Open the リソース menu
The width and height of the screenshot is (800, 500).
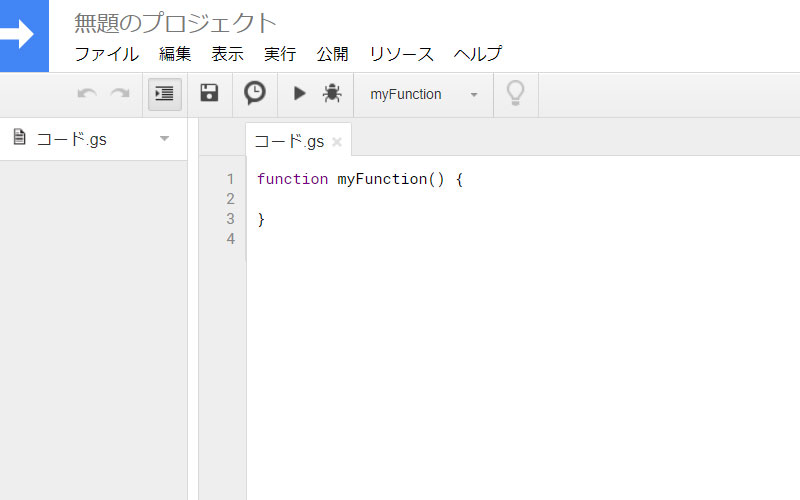pos(402,54)
